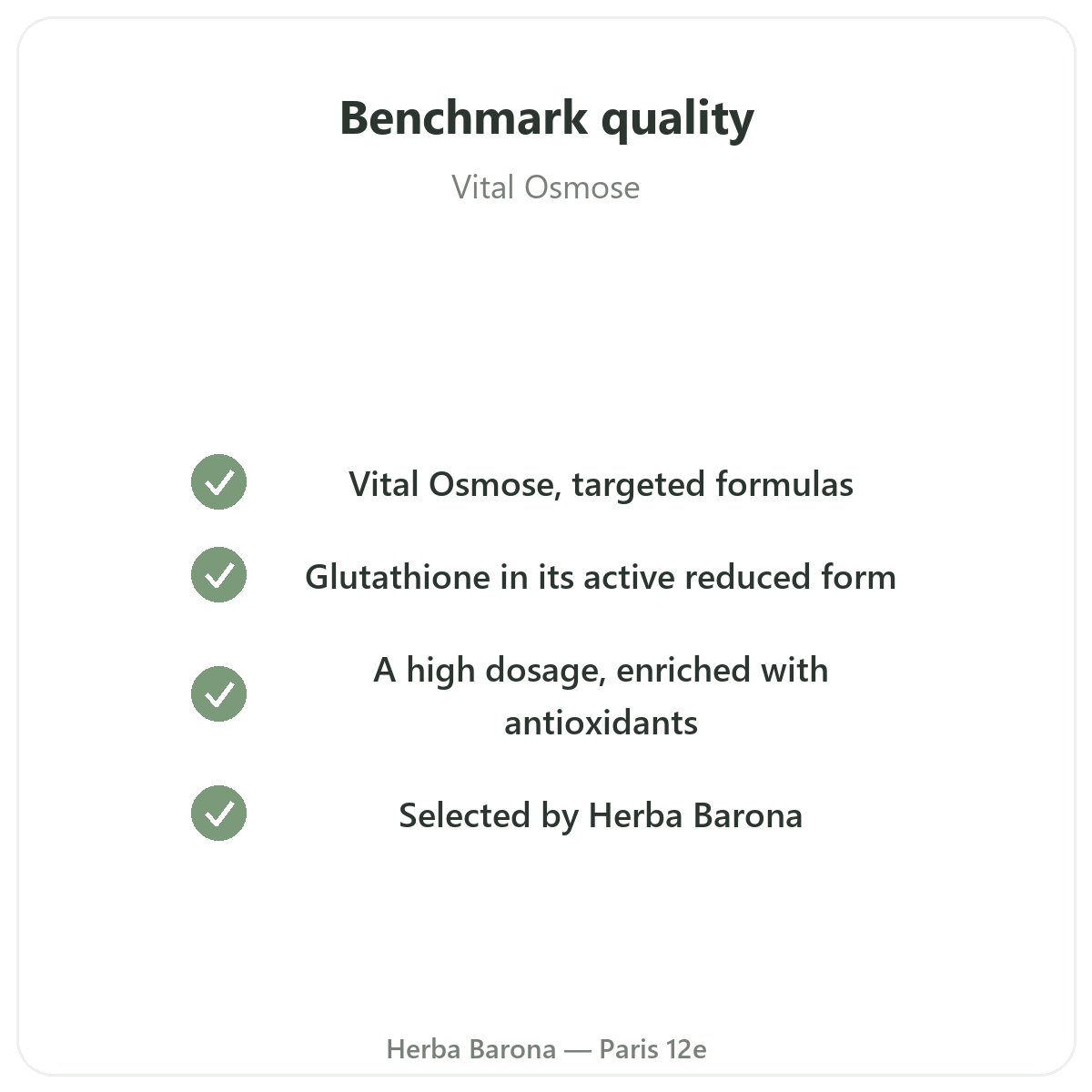Click the checkmark beside "A high dosage"

pyautogui.click(x=218, y=693)
